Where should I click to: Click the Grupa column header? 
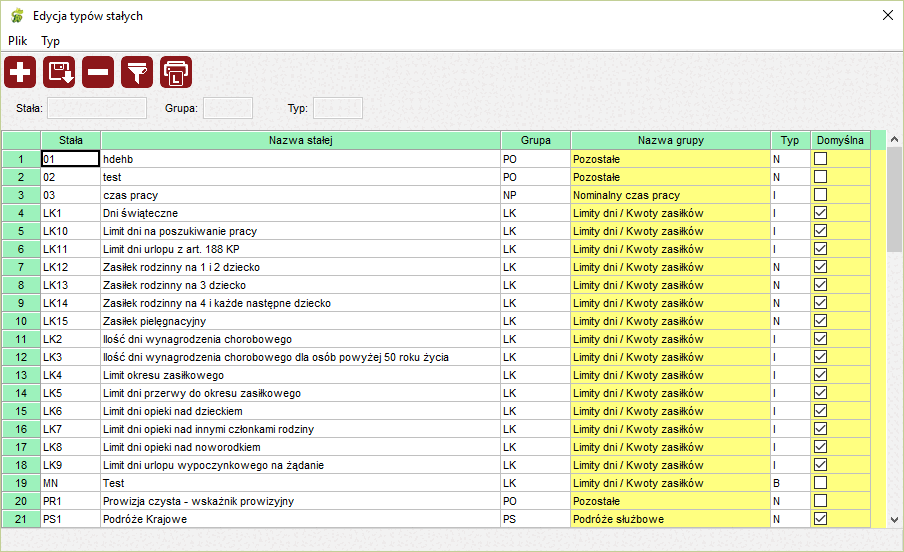535,140
